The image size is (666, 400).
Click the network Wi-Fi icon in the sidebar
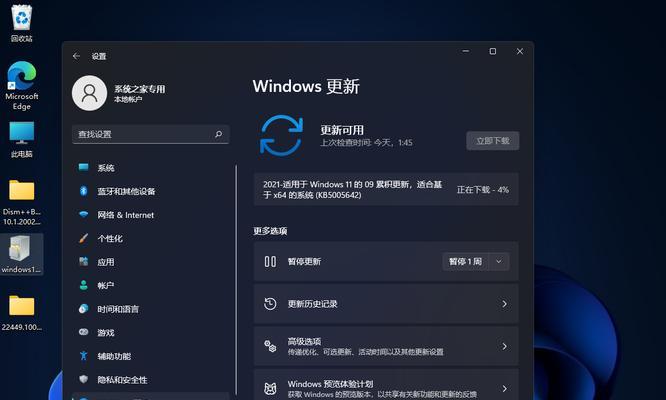point(84,214)
